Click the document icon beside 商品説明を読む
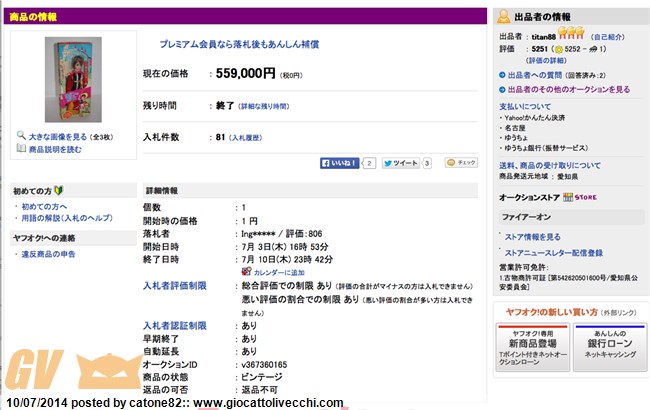The height and width of the screenshot is (410, 650). pos(21,148)
